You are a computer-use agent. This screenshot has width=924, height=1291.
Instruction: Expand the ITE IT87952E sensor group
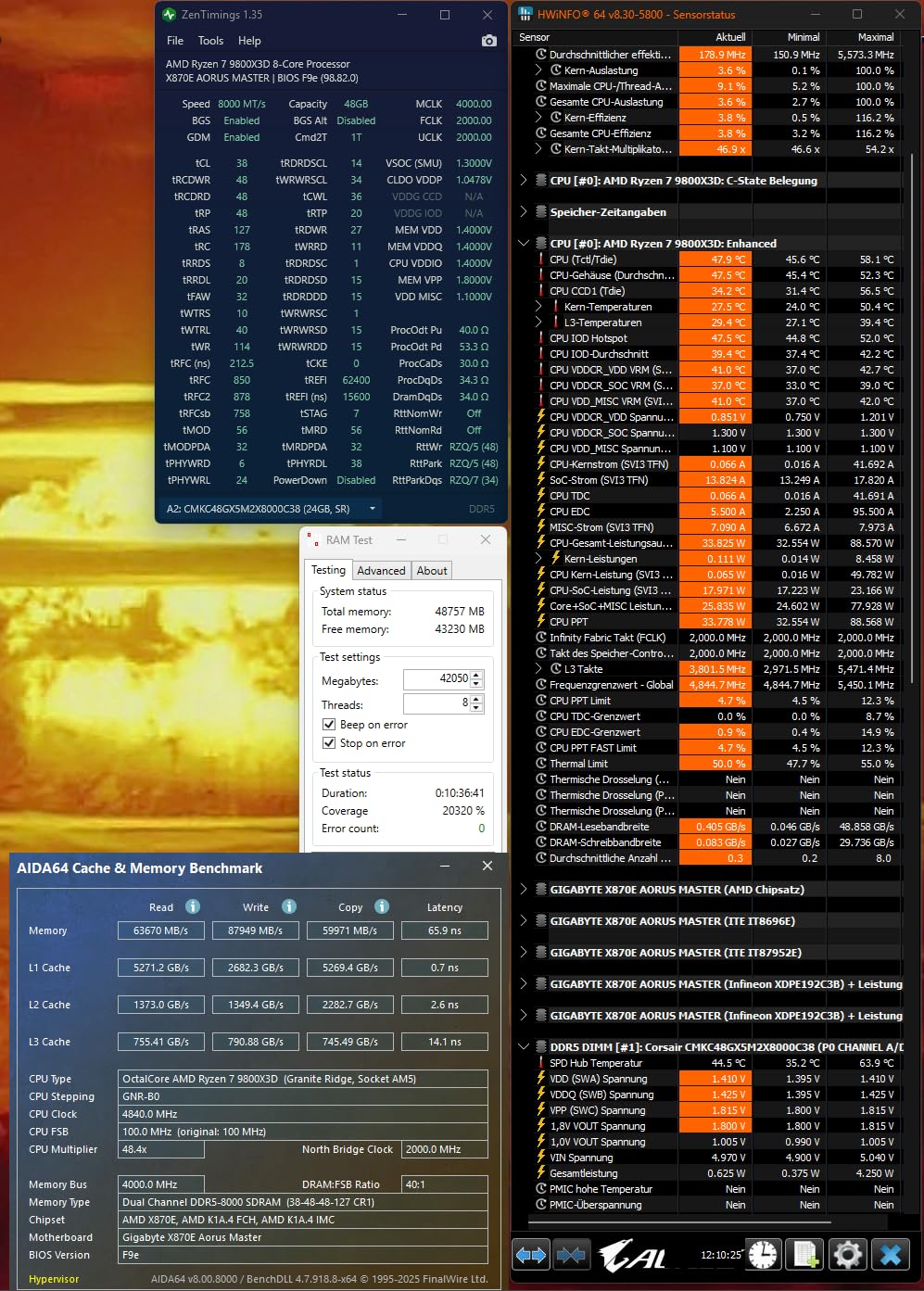pos(525,953)
